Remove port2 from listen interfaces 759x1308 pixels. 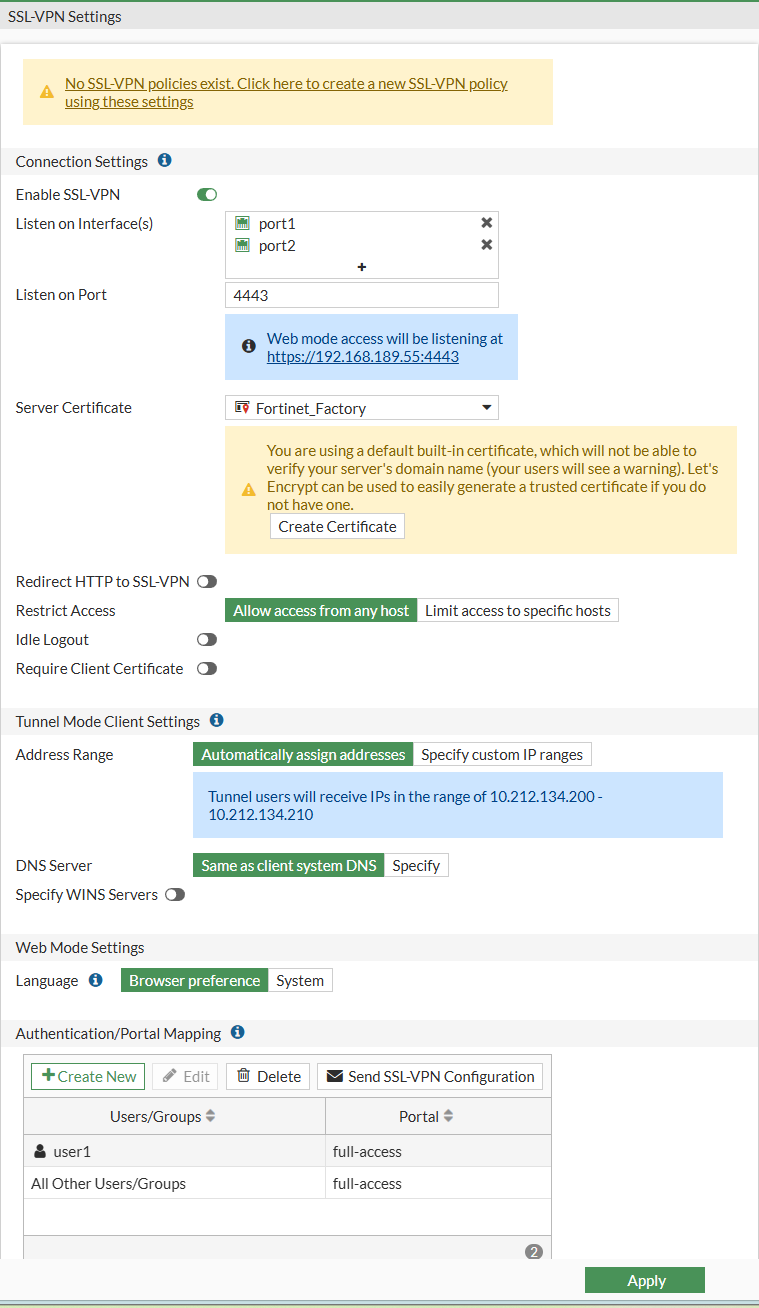click(x=487, y=245)
